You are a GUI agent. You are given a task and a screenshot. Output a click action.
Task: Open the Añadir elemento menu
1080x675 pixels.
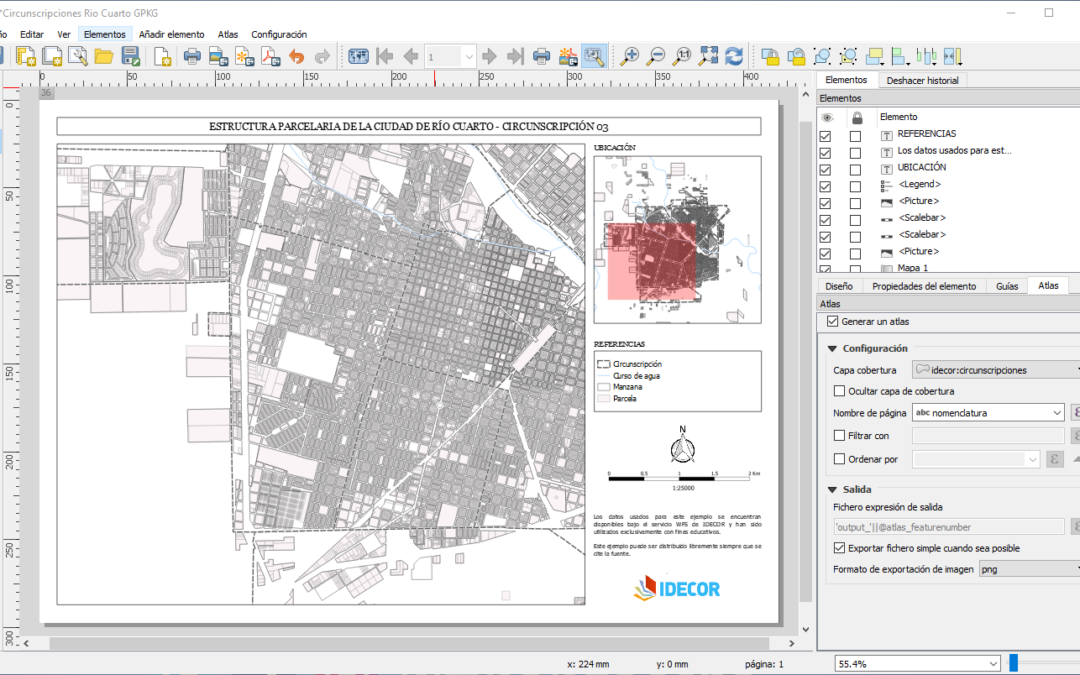(x=172, y=34)
